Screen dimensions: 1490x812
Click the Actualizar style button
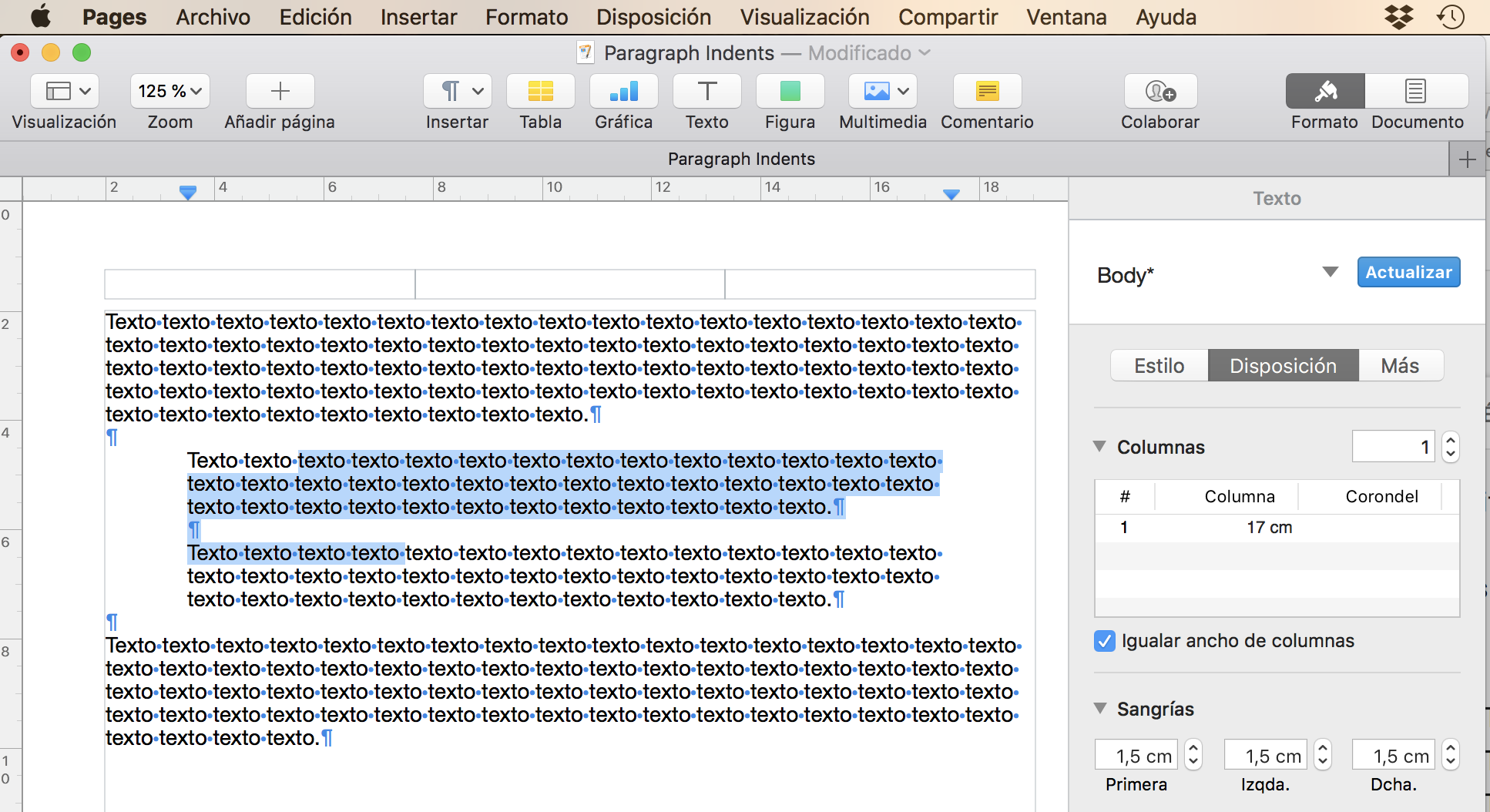[1408, 272]
